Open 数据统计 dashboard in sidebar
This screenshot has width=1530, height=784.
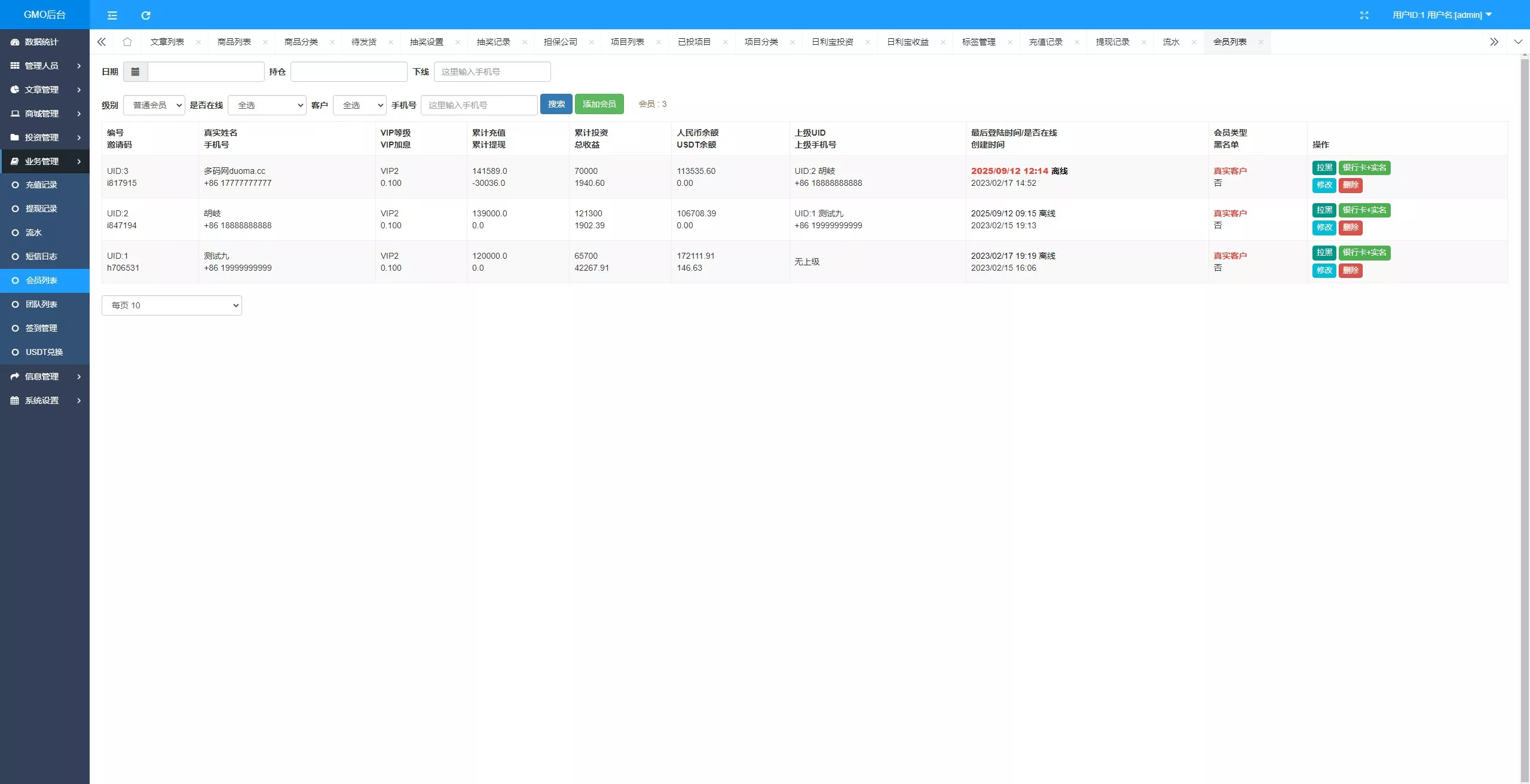[45, 42]
